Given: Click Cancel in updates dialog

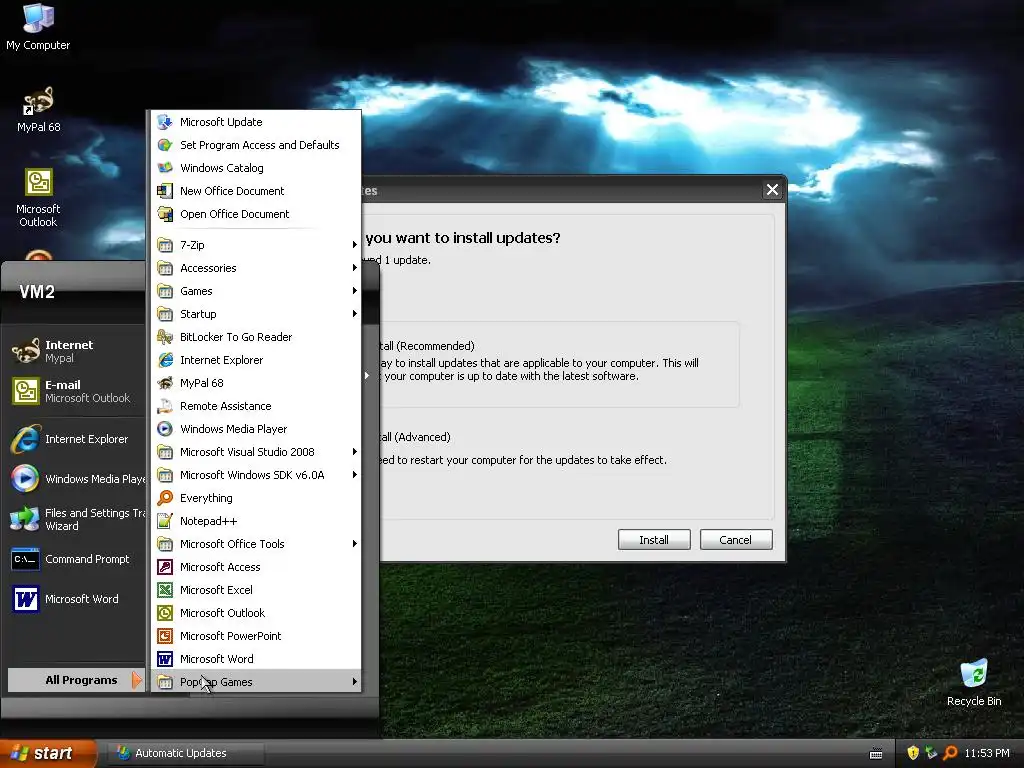Looking at the screenshot, I should (735, 539).
